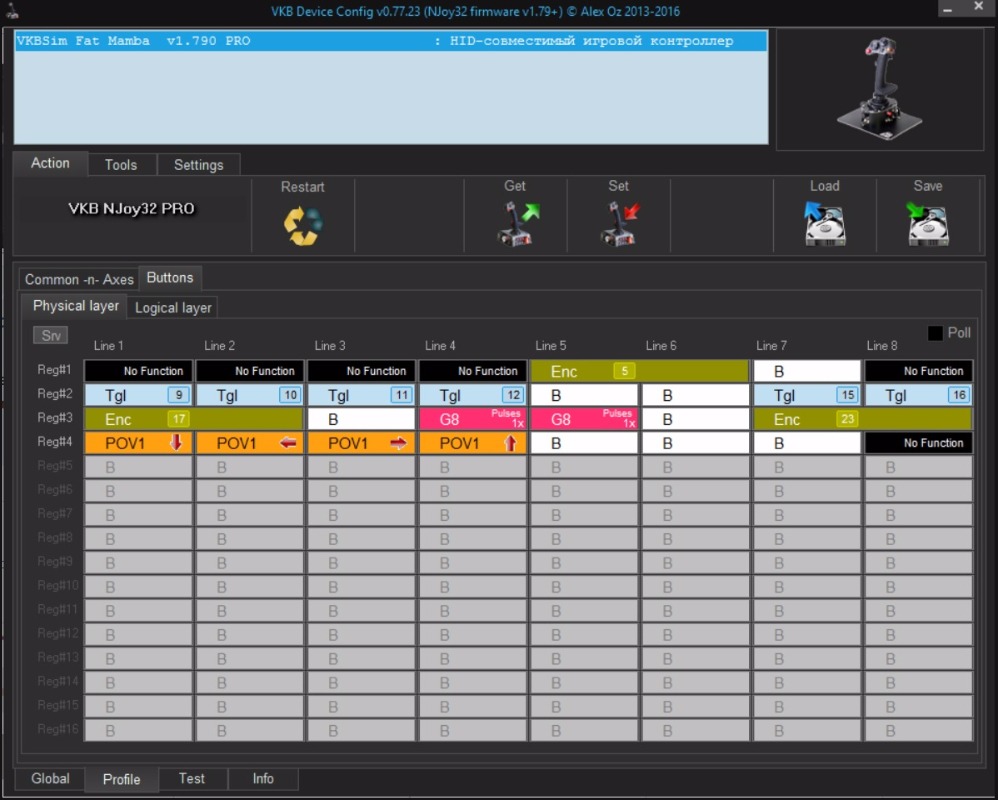Click the Restart recycle icon
Screen dimensions: 998x800
(303, 226)
